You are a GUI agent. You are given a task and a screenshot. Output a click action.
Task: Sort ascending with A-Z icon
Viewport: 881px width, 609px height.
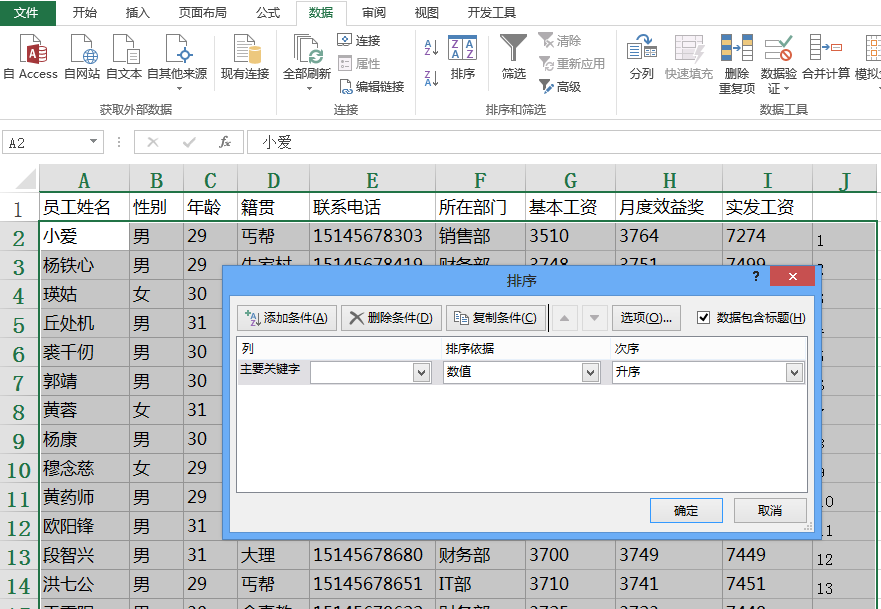coord(431,48)
